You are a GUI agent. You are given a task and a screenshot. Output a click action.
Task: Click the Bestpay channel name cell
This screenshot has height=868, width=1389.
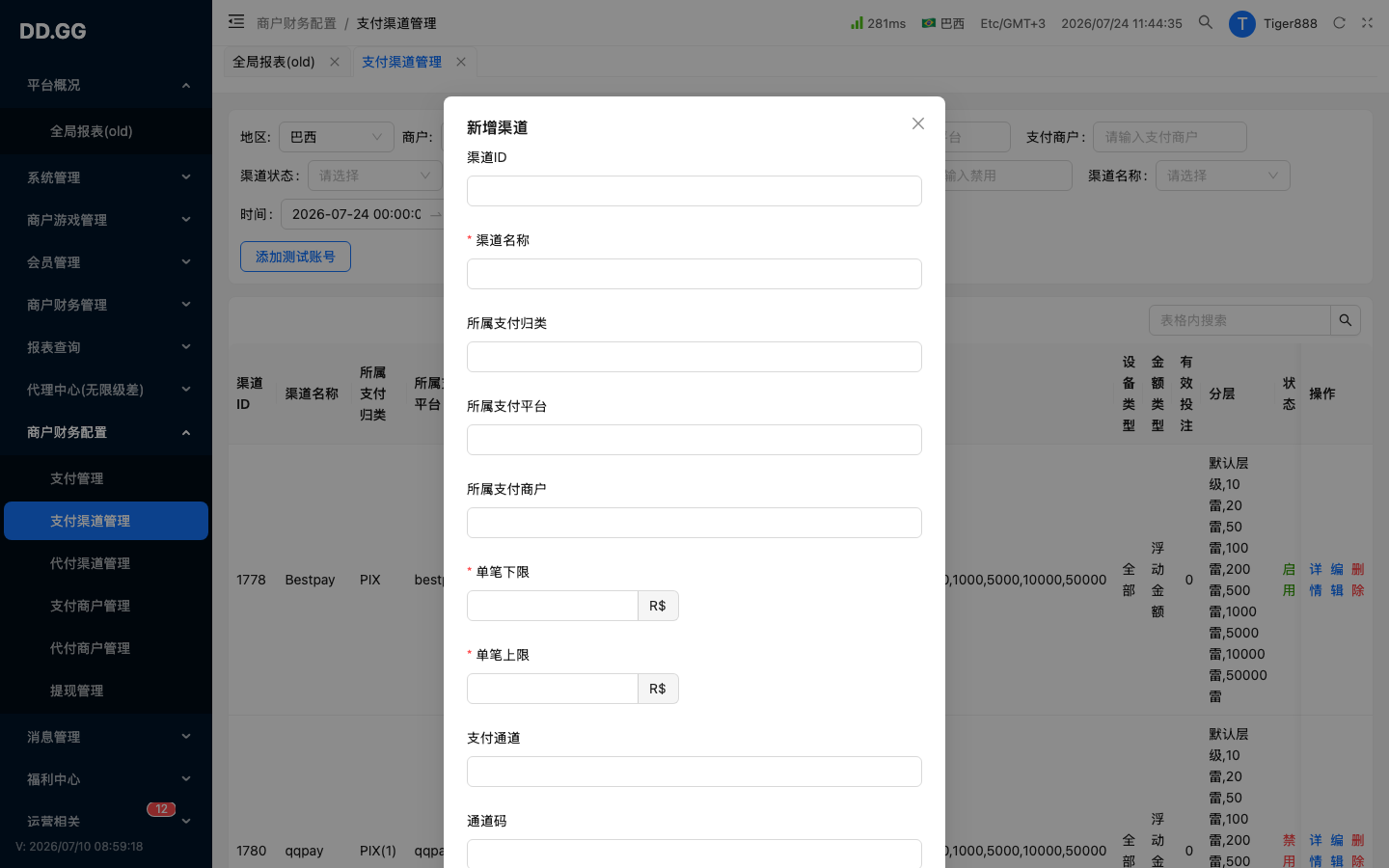point(310,580)
